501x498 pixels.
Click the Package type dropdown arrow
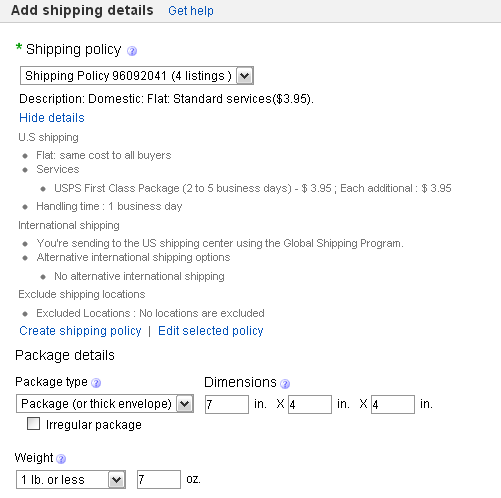pos(184,404)
